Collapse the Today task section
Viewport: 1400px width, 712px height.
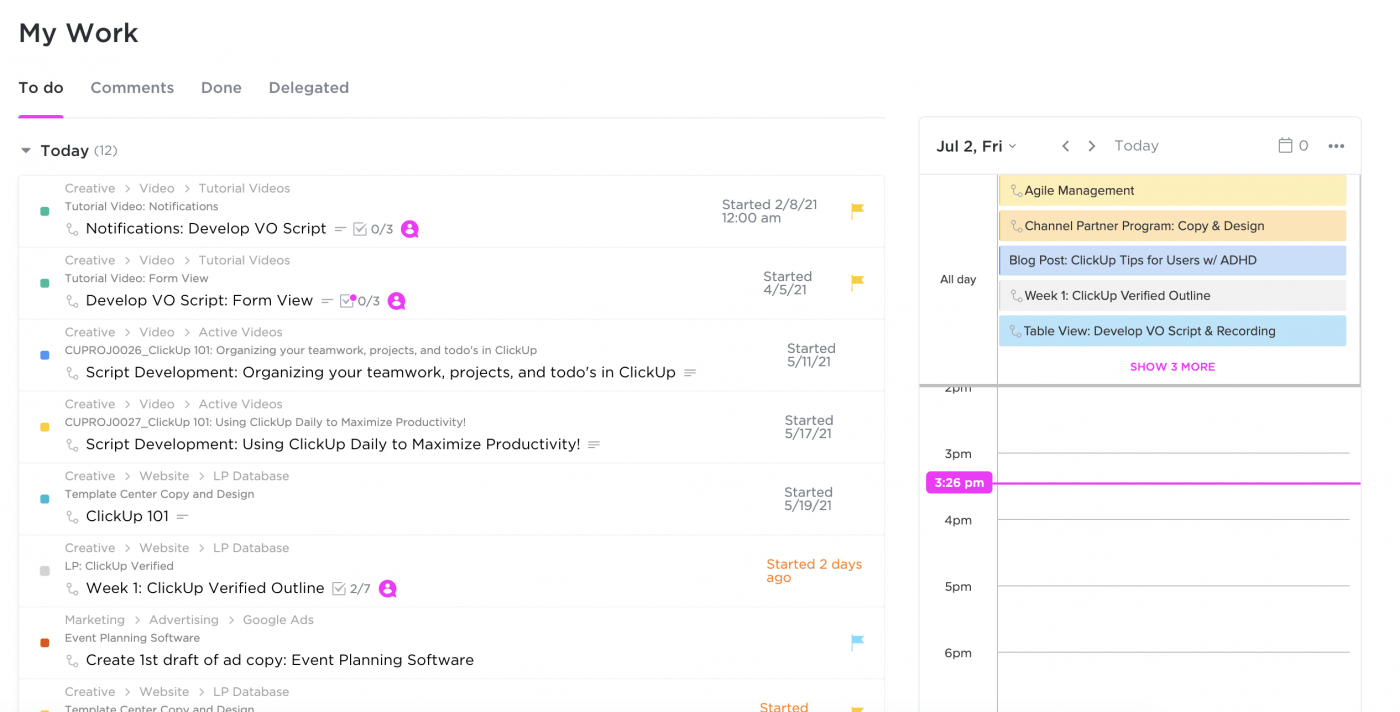coord(27,151)
